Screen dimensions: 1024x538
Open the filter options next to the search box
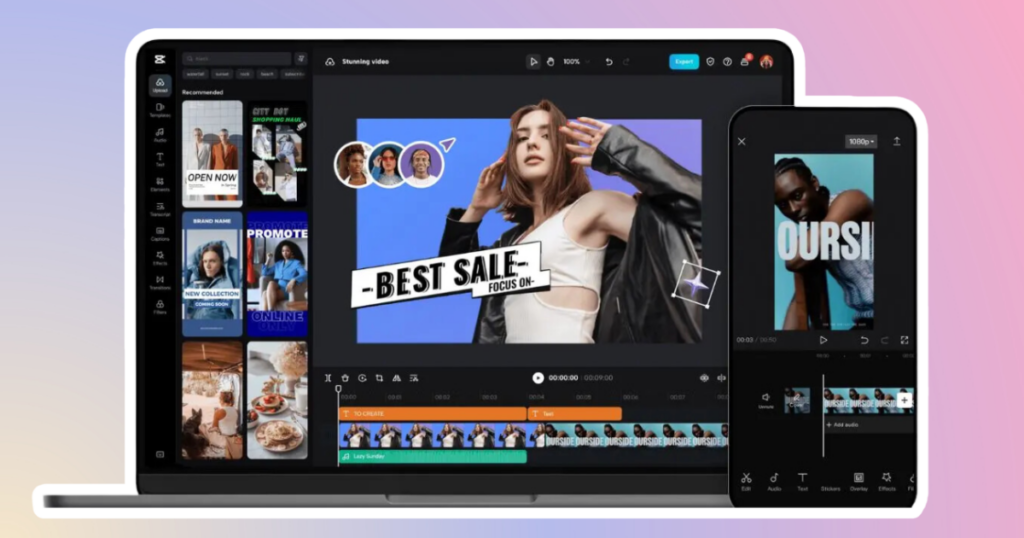(x=301, y=59)
